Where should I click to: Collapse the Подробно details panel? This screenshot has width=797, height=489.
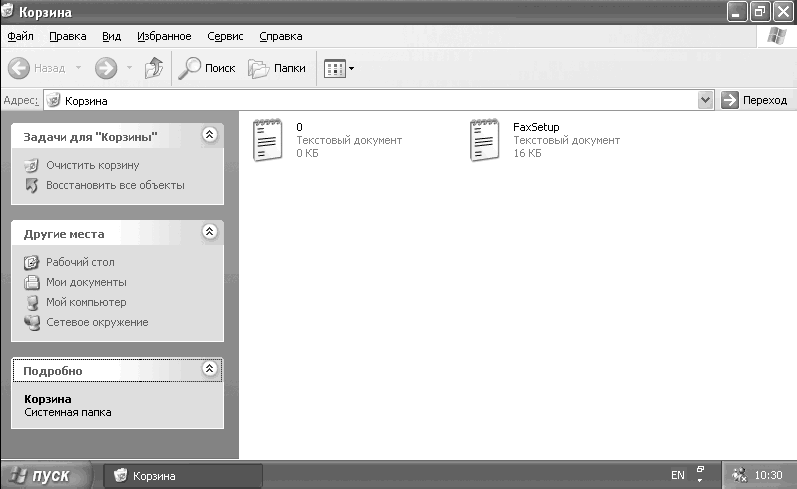[x=209, y=369]
